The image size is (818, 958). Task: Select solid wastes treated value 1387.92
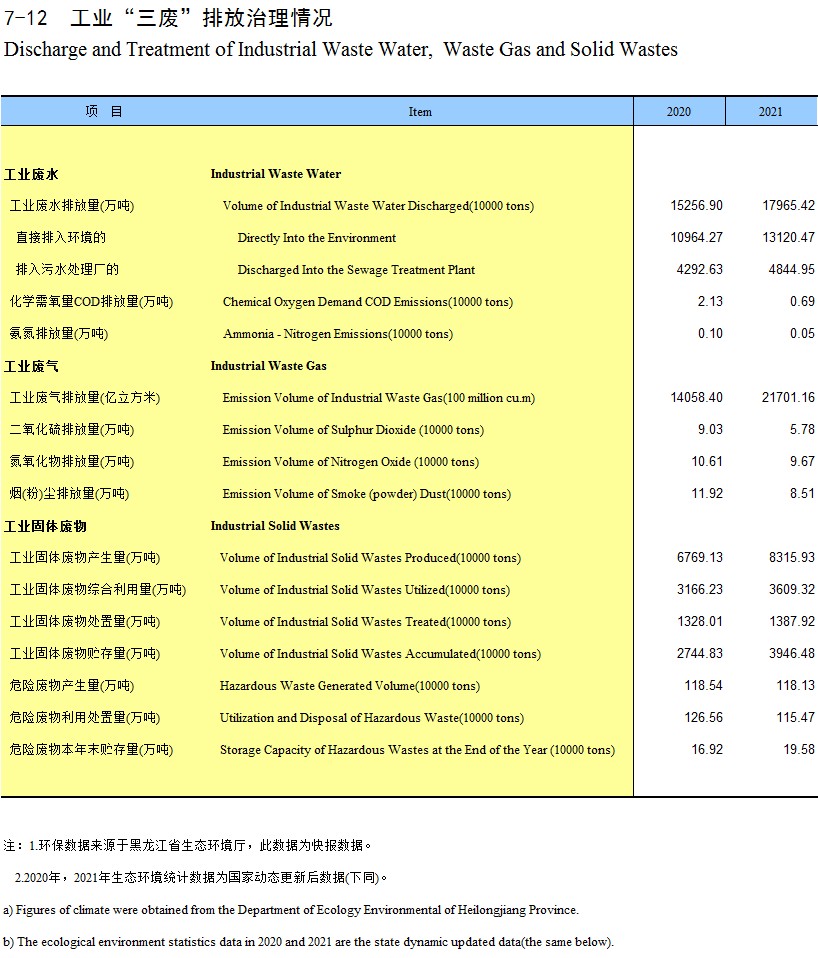(792, 621)
